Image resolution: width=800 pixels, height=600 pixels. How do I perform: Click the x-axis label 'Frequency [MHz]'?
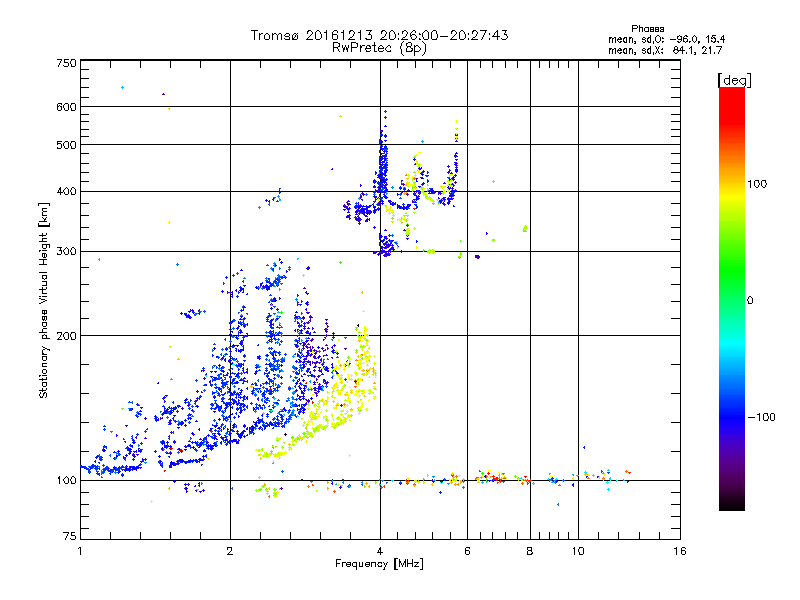[379, 564]
